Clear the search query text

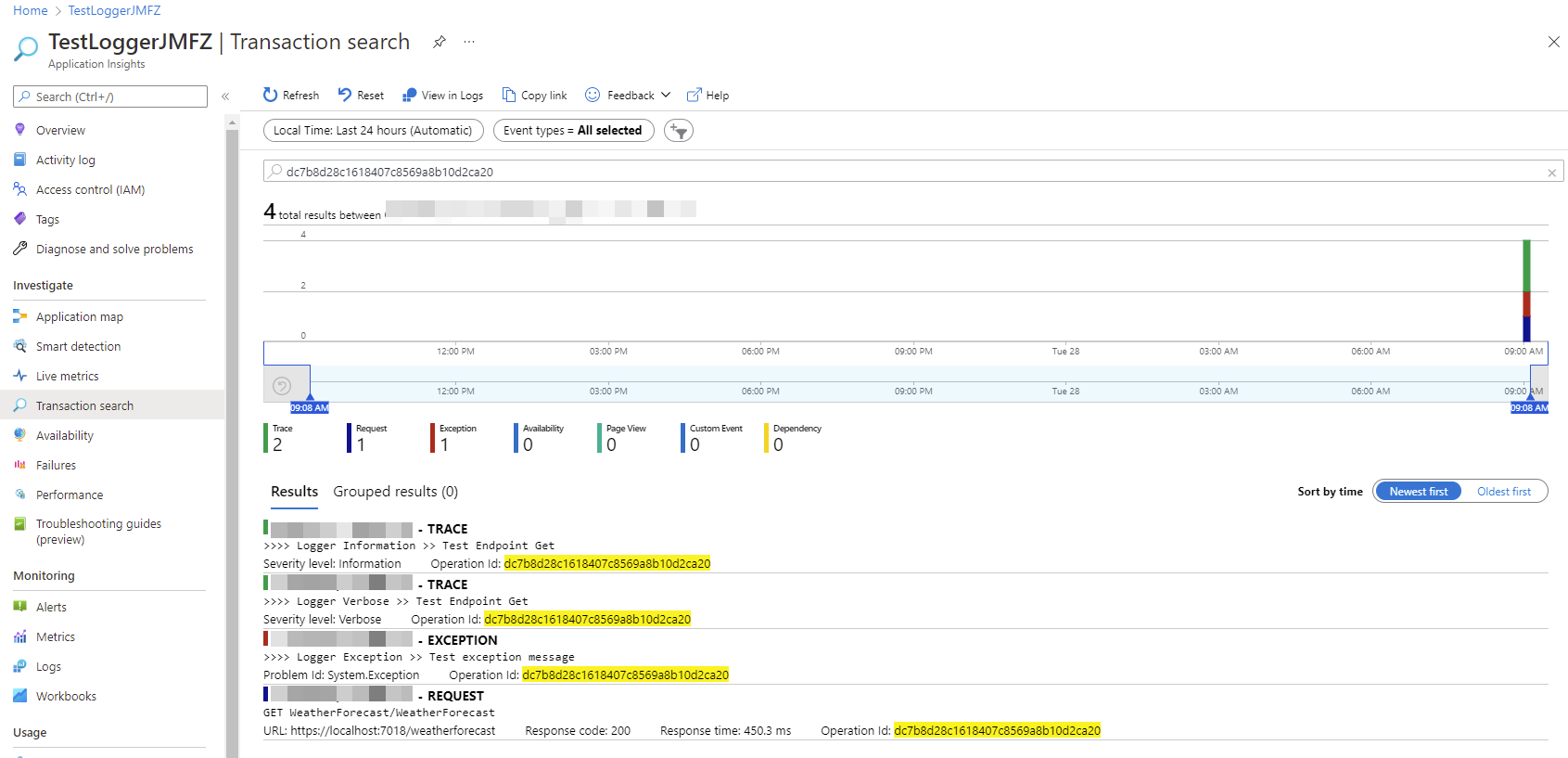point(1552,173)
